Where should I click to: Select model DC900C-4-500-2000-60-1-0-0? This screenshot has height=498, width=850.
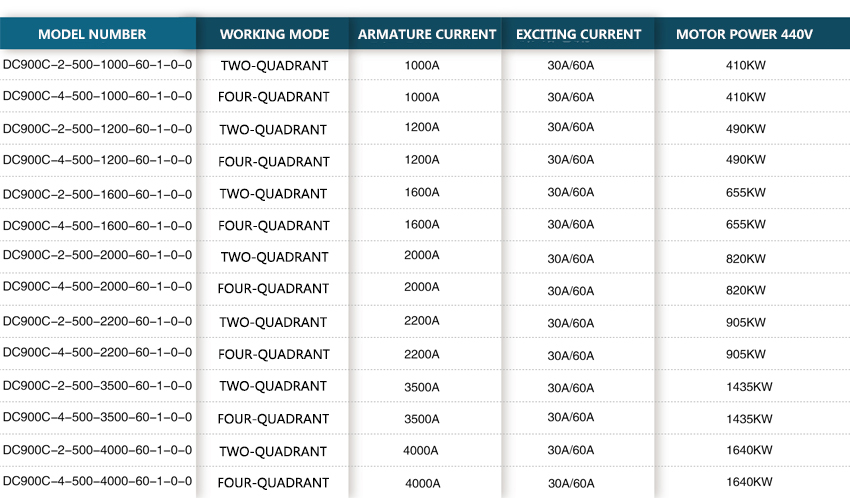pos(97,287)
